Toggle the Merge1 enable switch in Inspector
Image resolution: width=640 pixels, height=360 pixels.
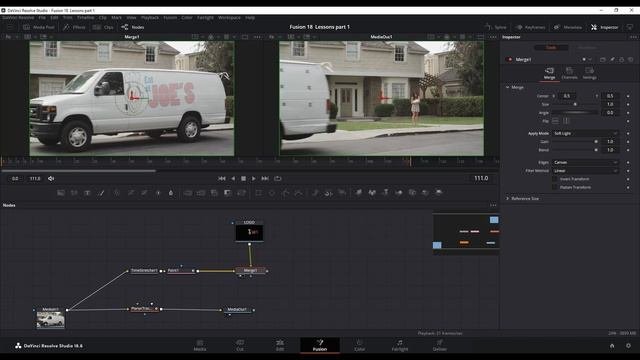(x=509, y=60)
